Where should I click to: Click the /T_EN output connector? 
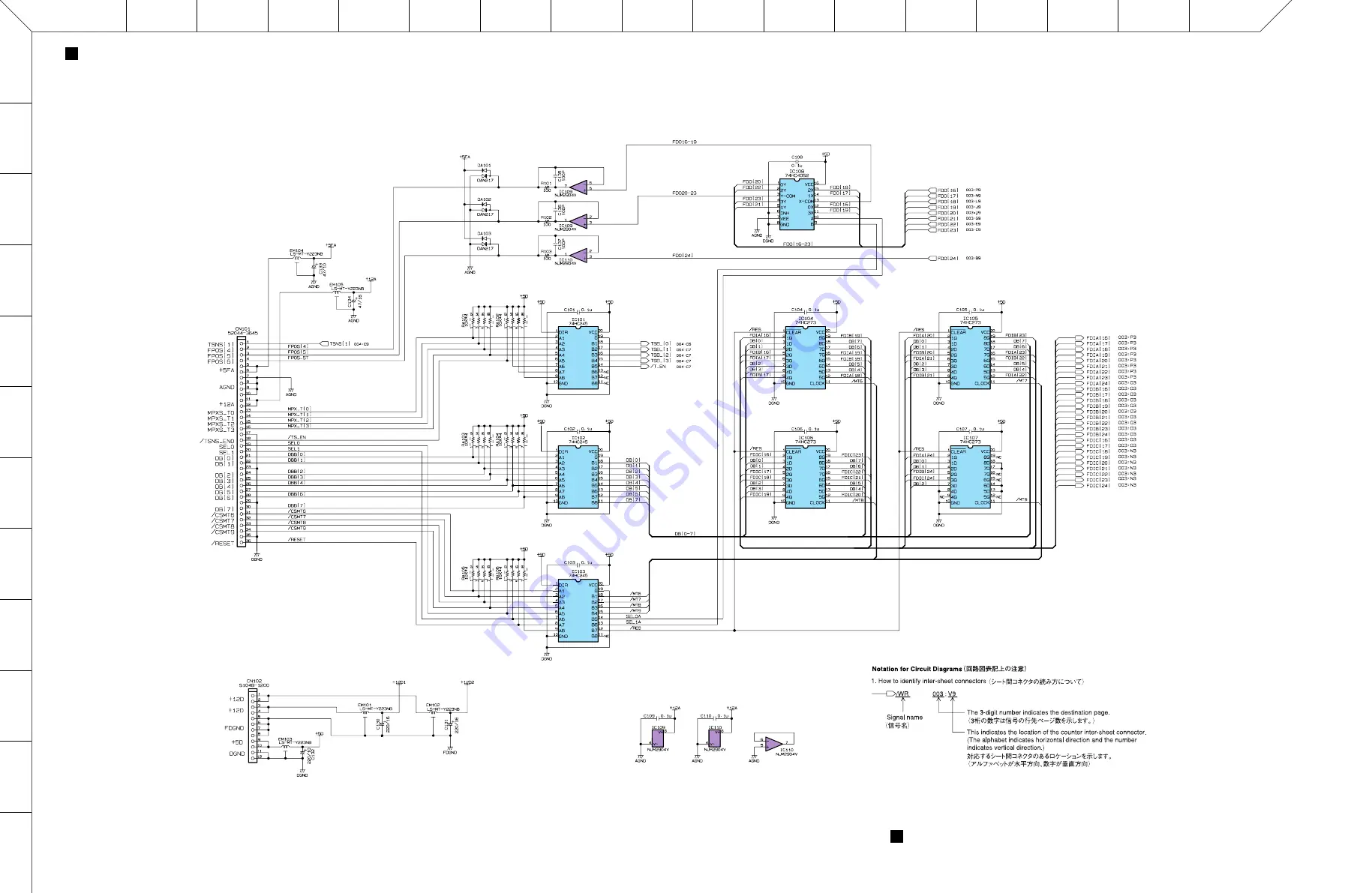pos(644,367)
